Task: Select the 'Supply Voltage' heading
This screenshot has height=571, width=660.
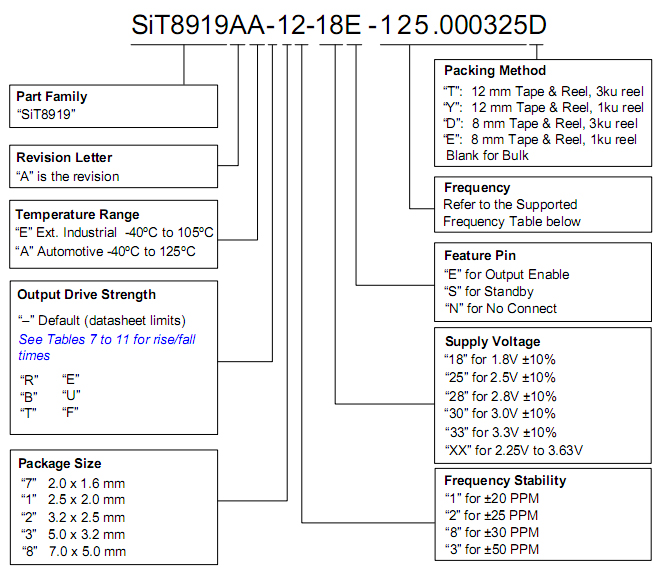Action: (x=492, y=341)
